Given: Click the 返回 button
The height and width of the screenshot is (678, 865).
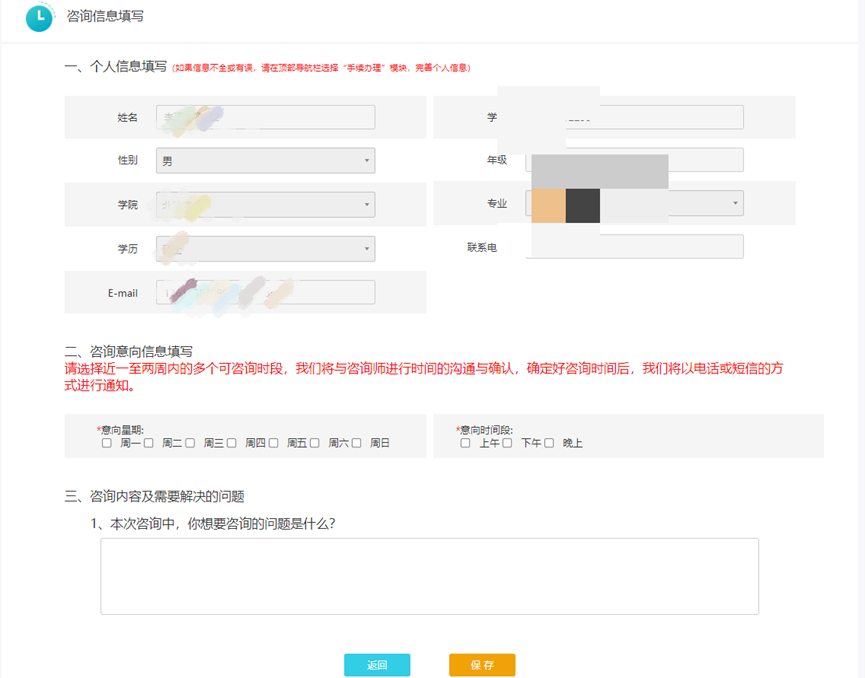Looking at the screenshot, I should [x=377, y=665].
